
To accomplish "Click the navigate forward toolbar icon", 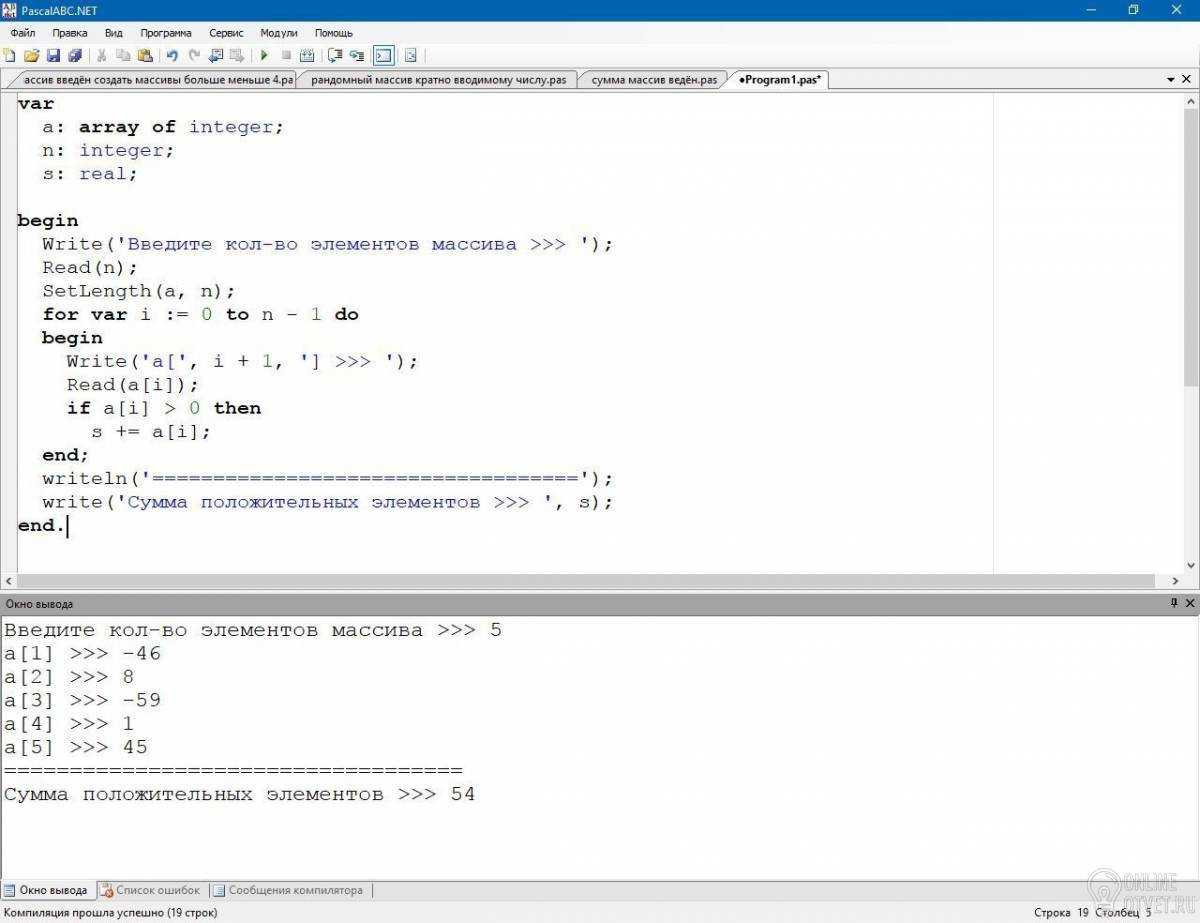I will [237, 55].
